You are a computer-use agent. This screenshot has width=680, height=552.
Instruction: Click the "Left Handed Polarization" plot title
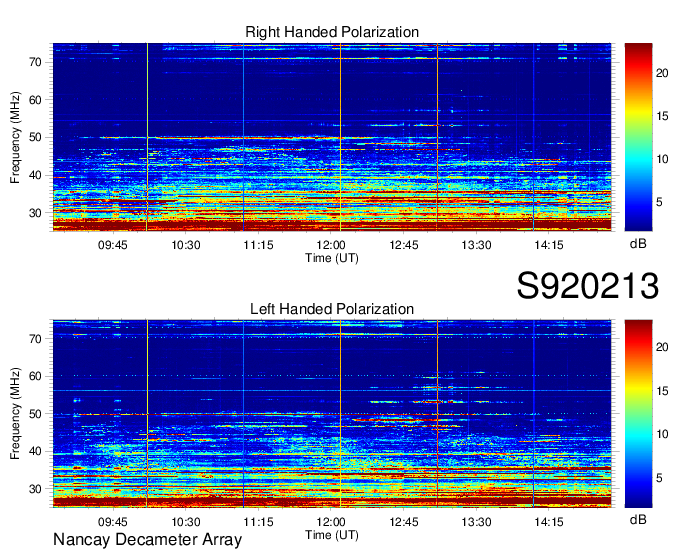pyautogui.click(x=332, y=309)
